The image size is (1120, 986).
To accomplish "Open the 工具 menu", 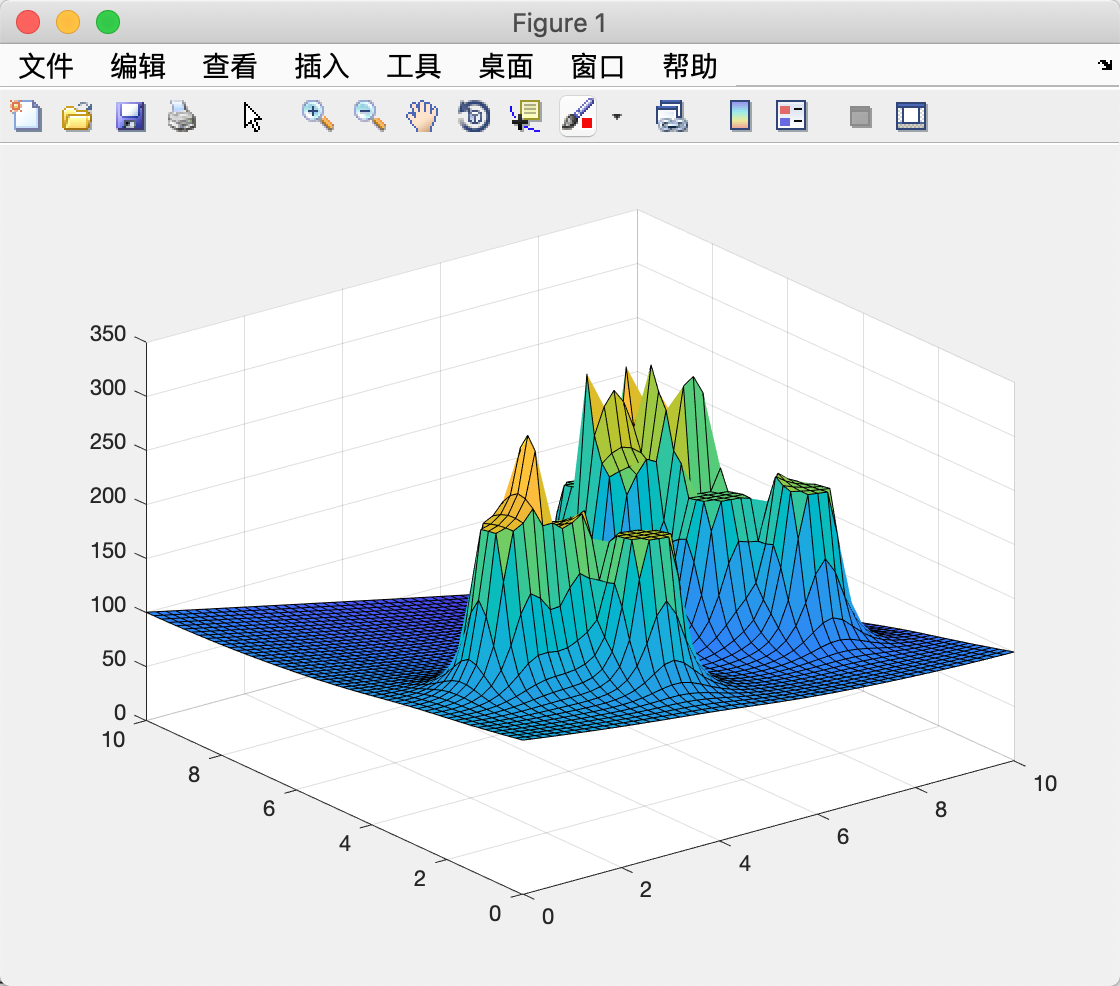I will (414, 66).
